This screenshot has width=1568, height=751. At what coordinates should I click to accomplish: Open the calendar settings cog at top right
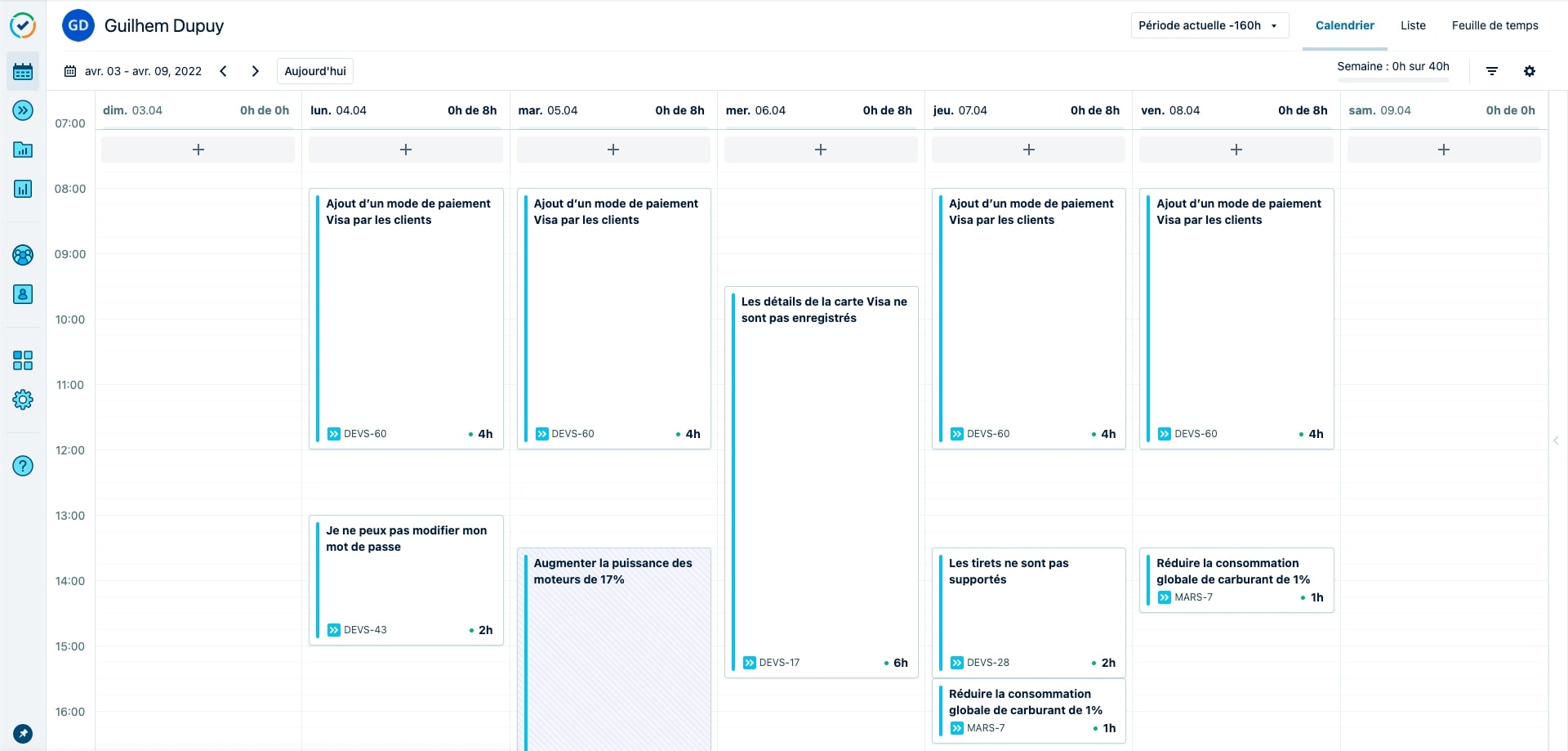[x=1530, y=71]
